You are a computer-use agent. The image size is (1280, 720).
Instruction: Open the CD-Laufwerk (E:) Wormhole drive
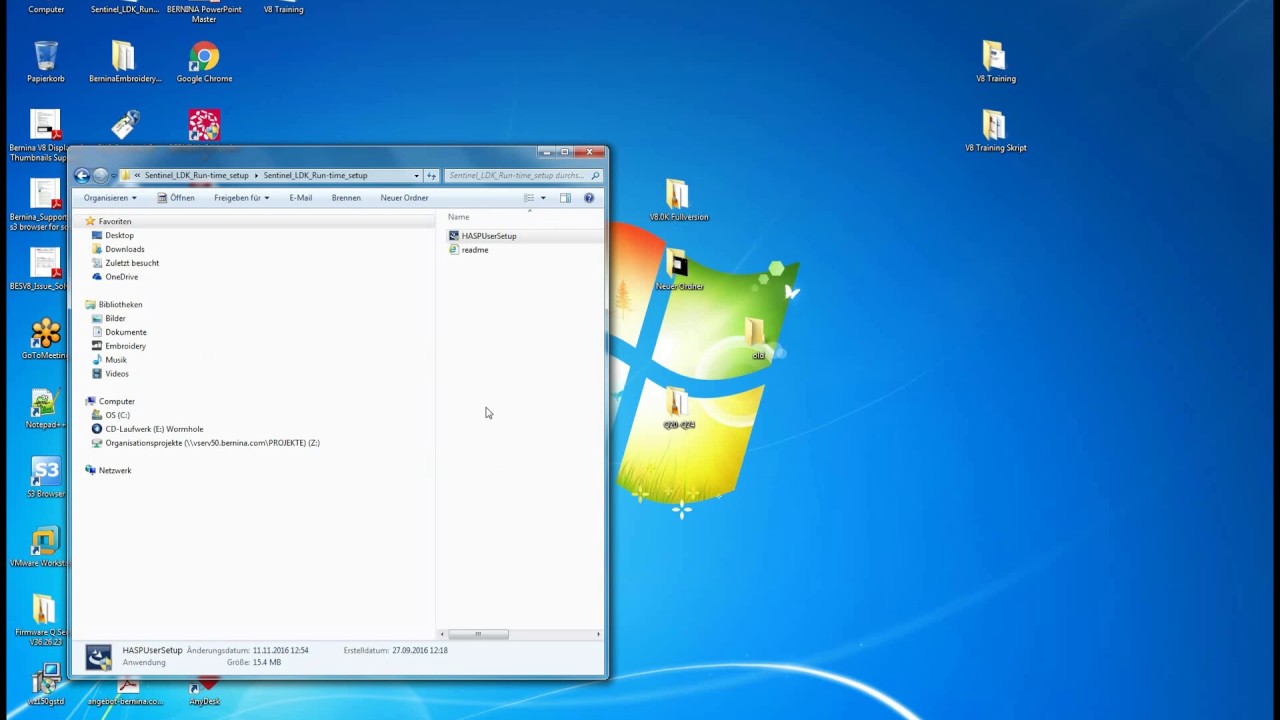154,429
